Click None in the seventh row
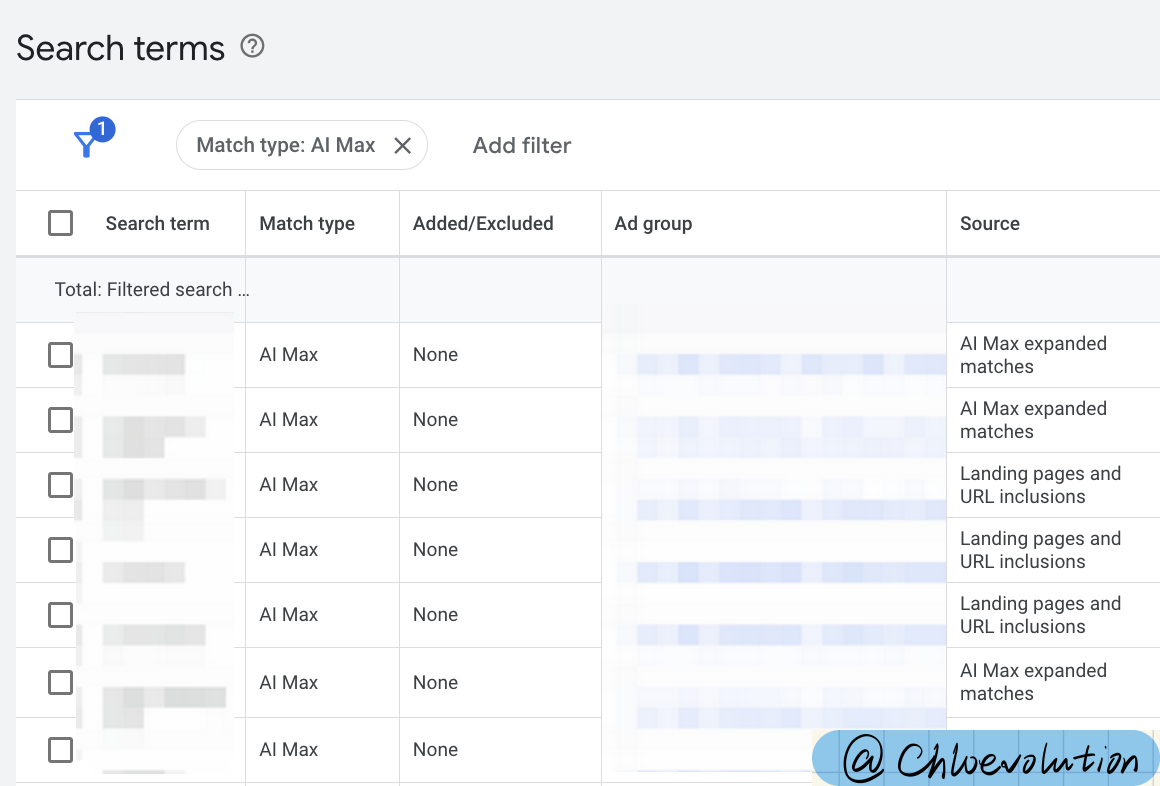Image resolution: width=1160 pixels, height=786 pixels. pyautogui.click(x=435, y=750)
